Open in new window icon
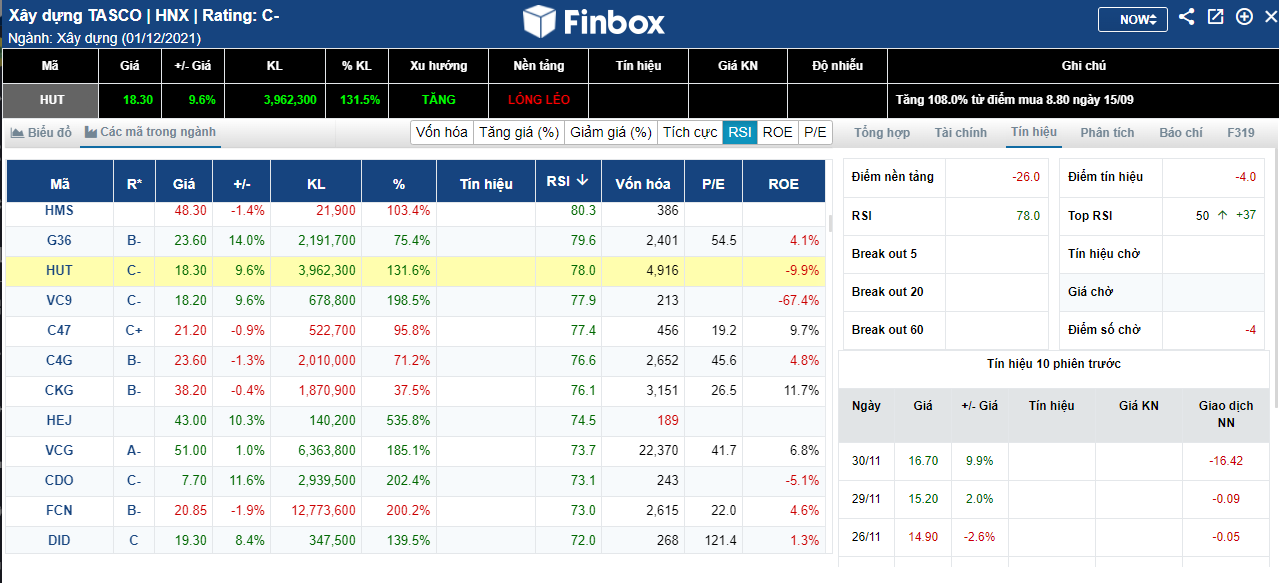This screenshot has height=583, width=1279. [x=1216, y=17]
